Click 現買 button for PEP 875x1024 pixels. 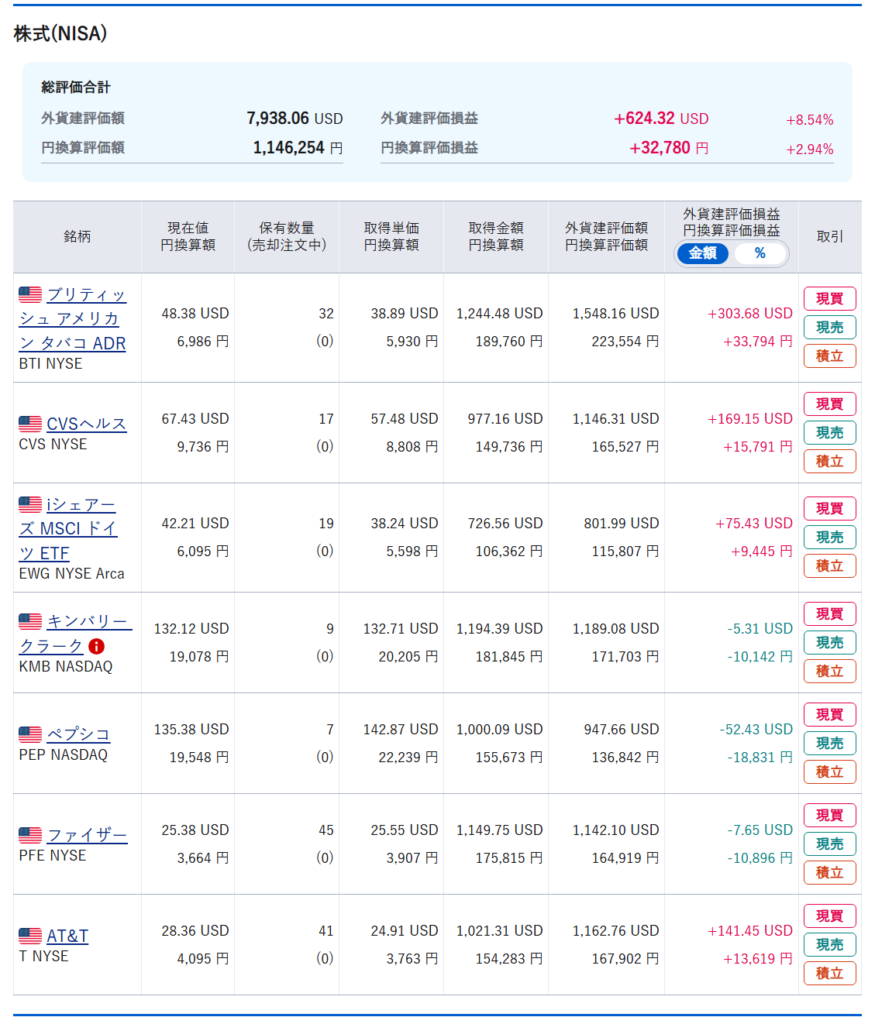click(829, 714)
